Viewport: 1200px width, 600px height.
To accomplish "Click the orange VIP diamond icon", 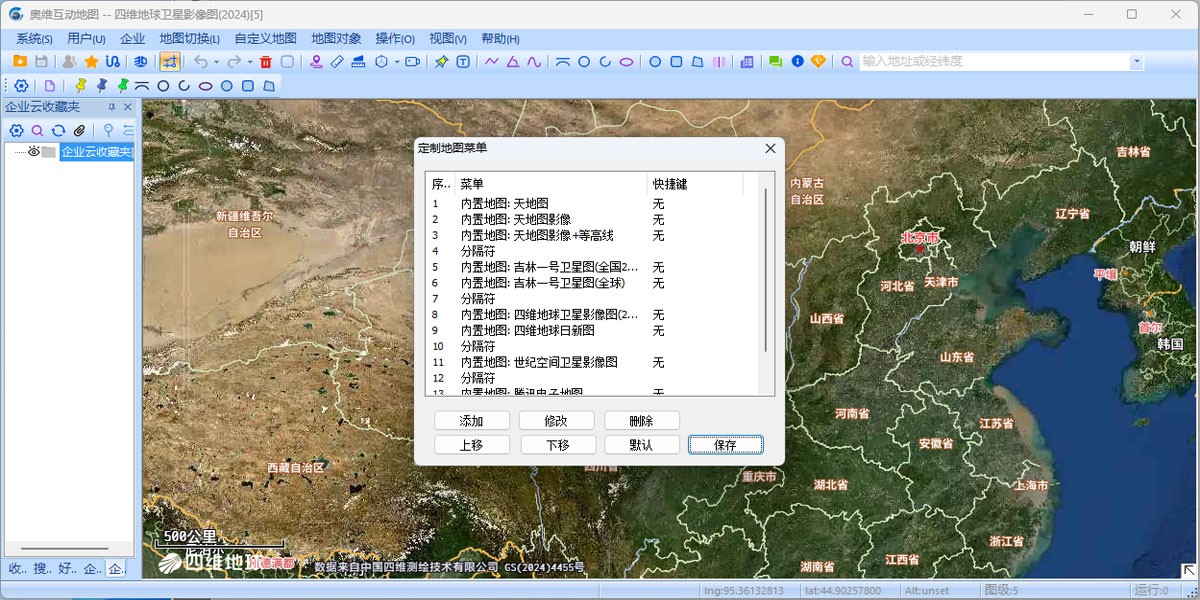I will tap(818, 62).
